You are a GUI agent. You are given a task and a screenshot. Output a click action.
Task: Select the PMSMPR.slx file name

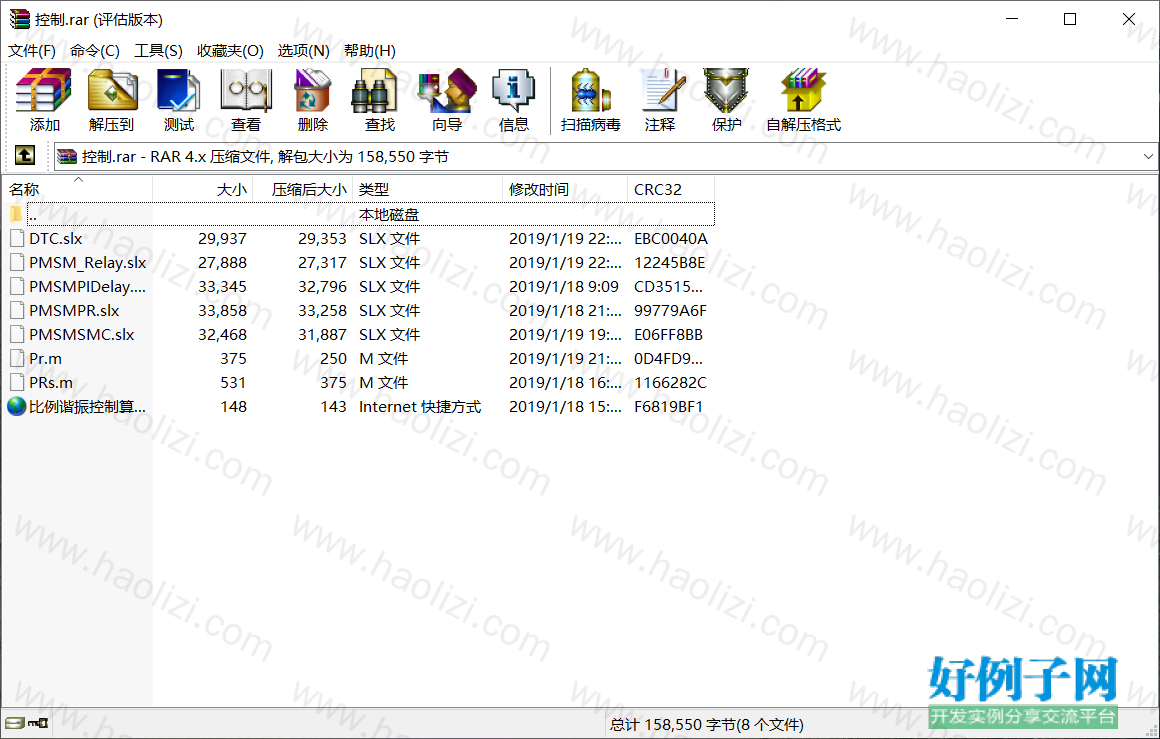74,311
